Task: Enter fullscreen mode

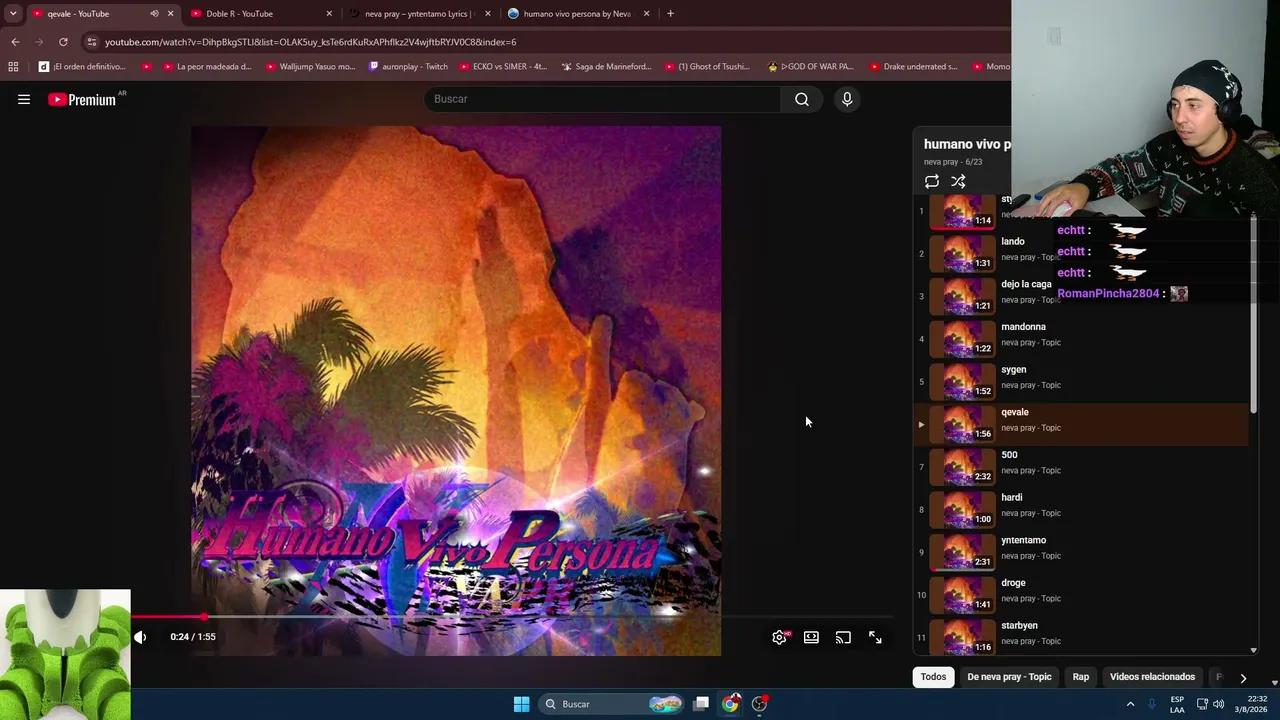Action: click(x=875, y=637)
